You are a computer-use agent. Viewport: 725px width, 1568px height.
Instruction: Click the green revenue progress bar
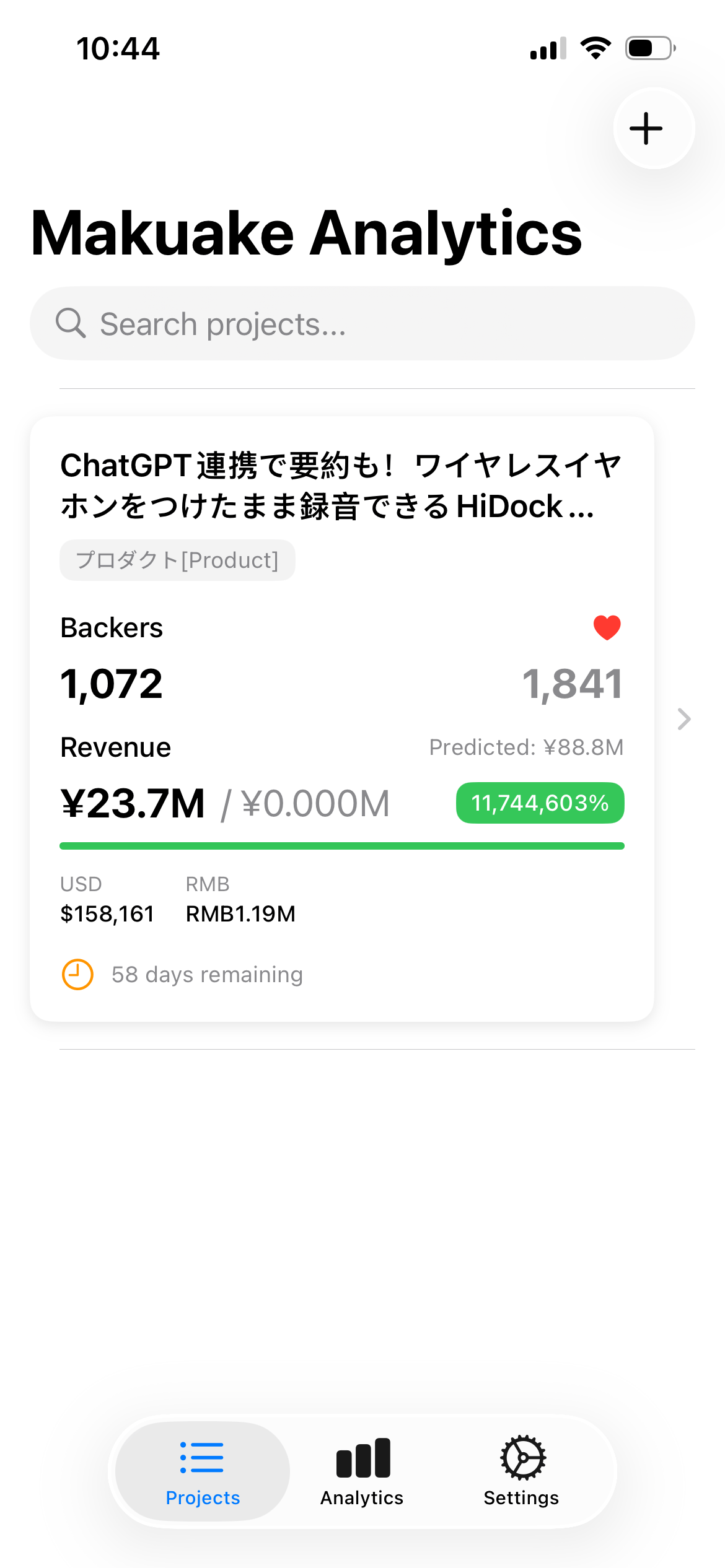click(342, 846)
